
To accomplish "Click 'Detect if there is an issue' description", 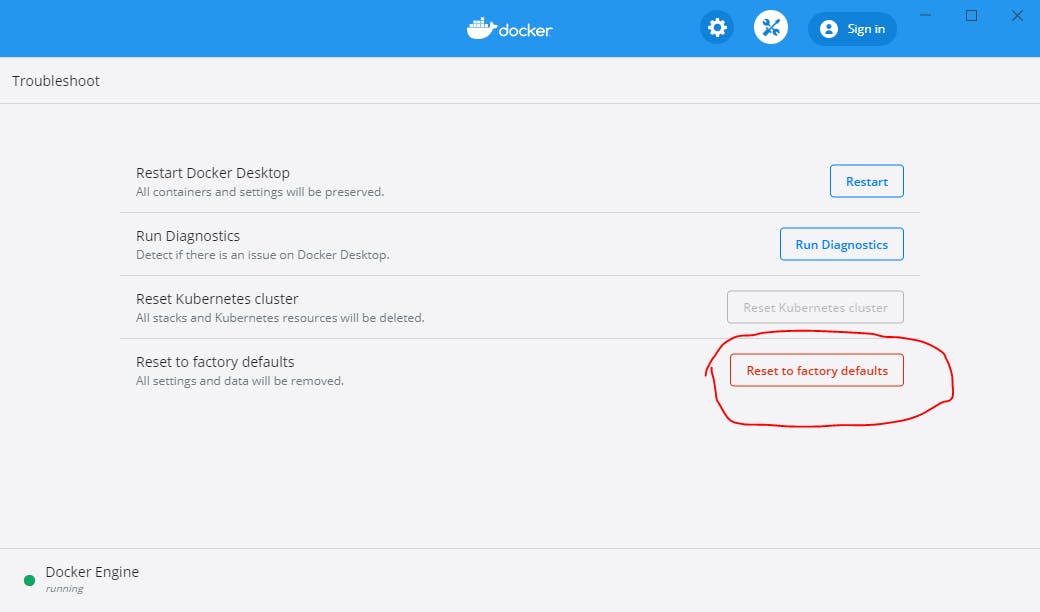I will pos(263,255).
